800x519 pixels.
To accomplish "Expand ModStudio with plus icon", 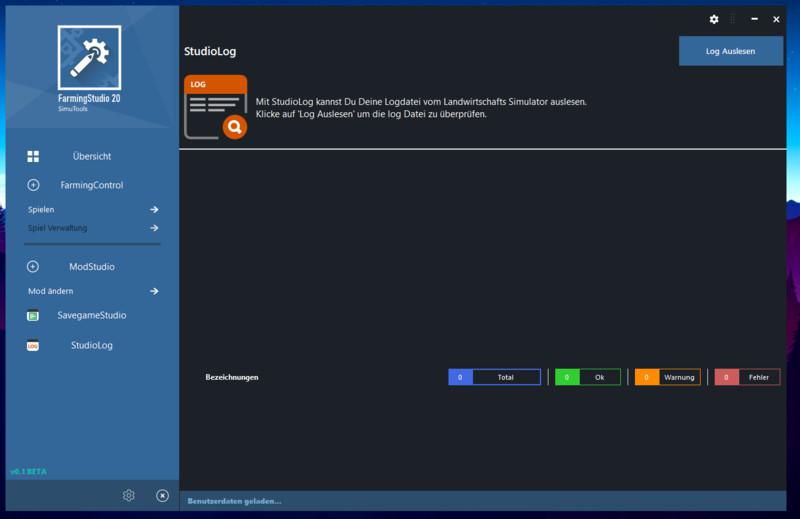I will pyautogui.click(x=33, y=267).
